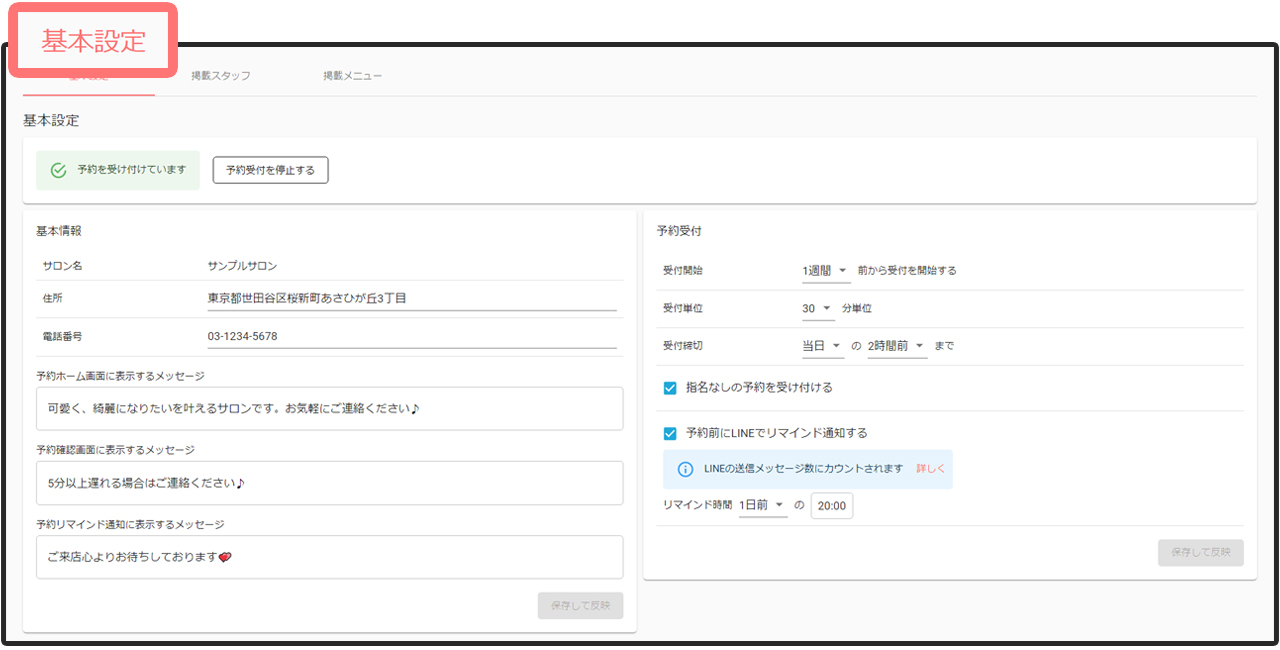Uncheck 予約前にLINEでリマインド通知する checkbox
The width and height of the screenshot is (1280, 650).
[670, 434]
